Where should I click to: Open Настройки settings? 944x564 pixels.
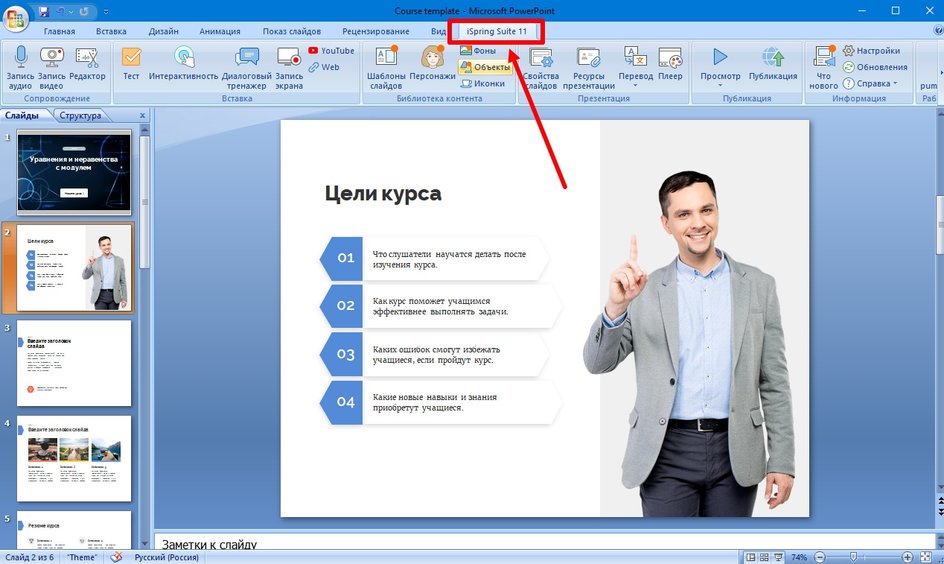[871, 51]
